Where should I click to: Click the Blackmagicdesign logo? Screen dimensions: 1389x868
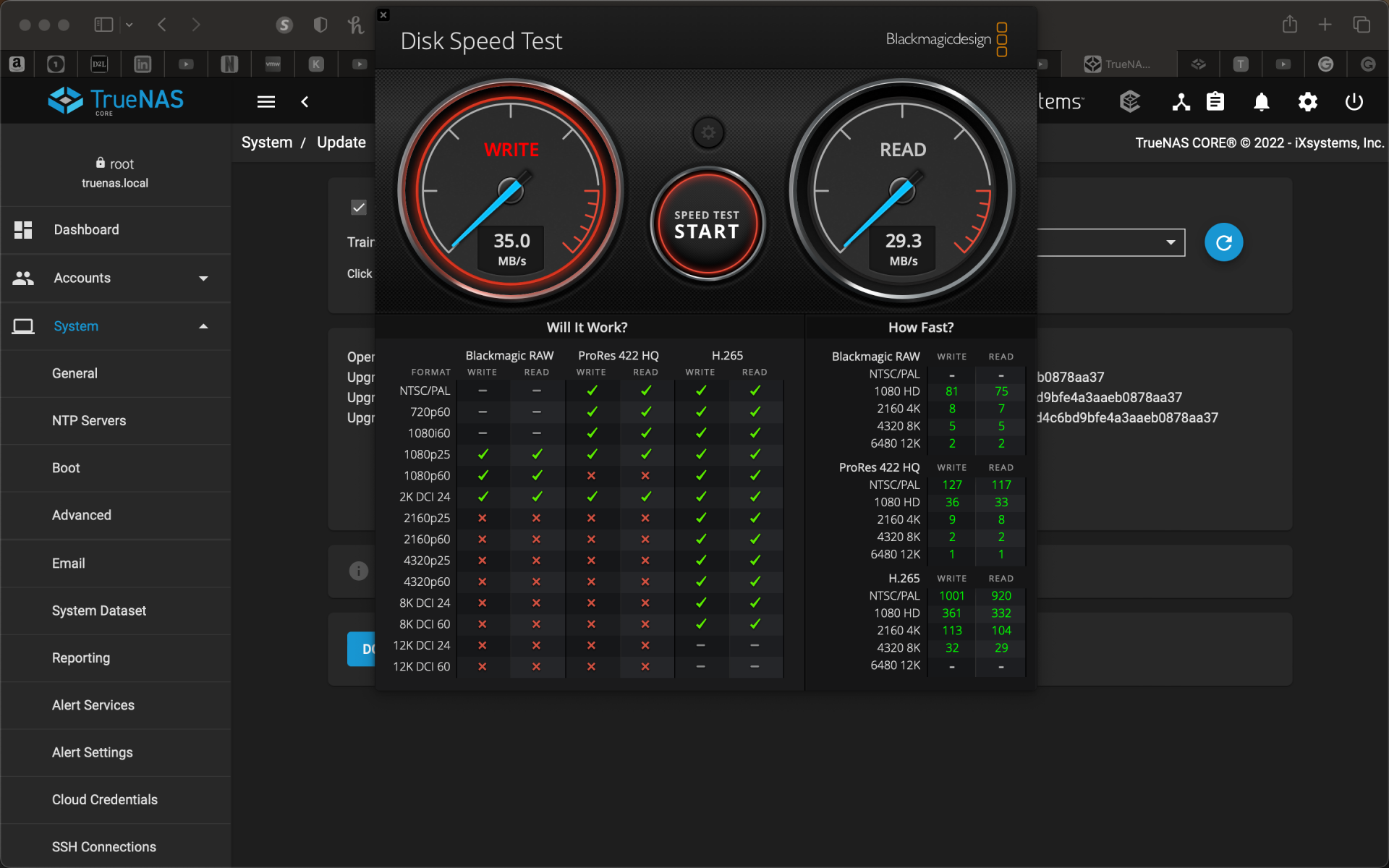click(946, 39)
